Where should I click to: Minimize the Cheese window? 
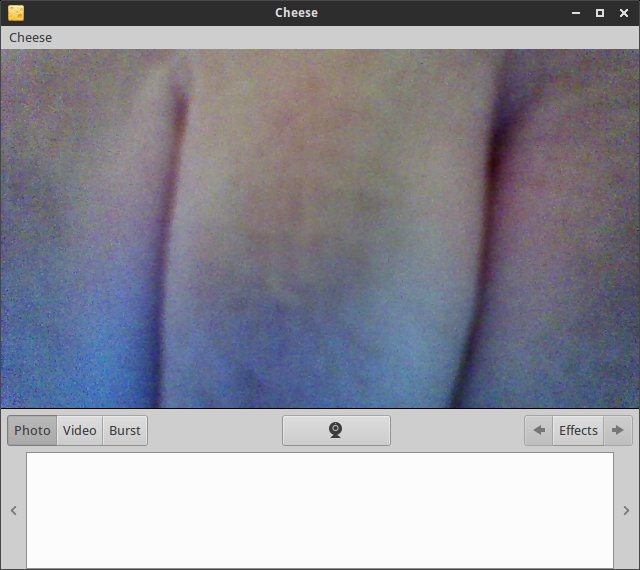coord(576,13)
